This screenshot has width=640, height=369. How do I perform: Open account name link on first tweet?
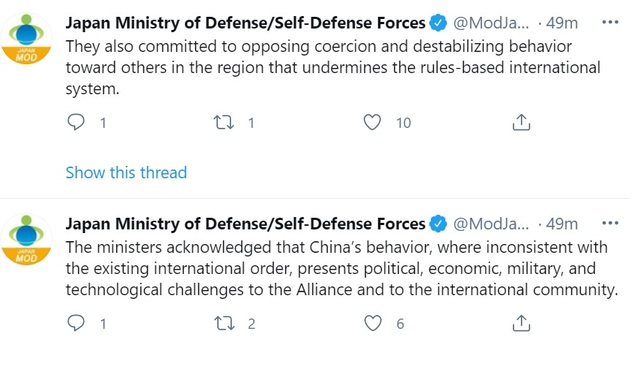245,23
